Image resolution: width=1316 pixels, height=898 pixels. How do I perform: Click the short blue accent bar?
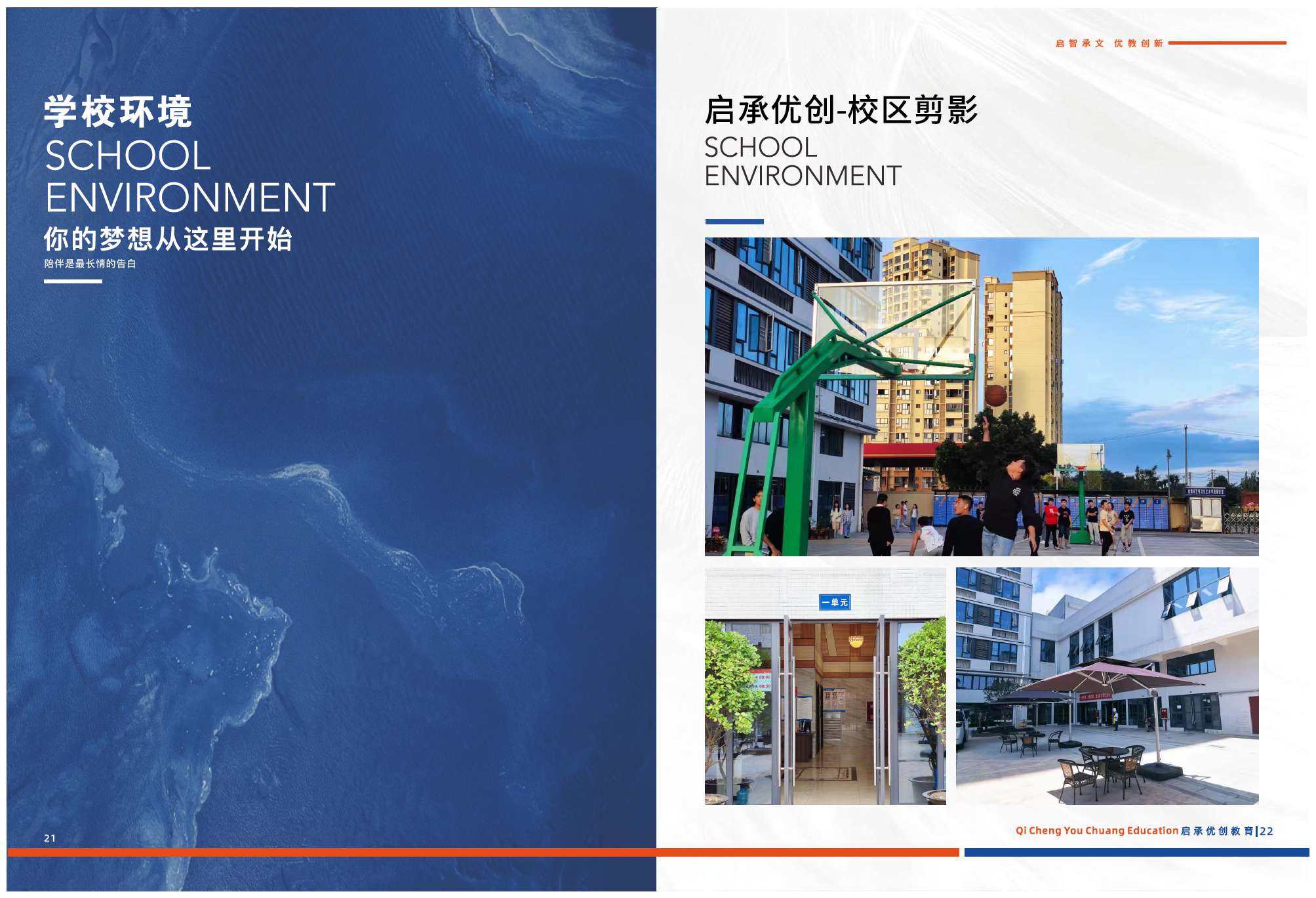coord(734,222)
